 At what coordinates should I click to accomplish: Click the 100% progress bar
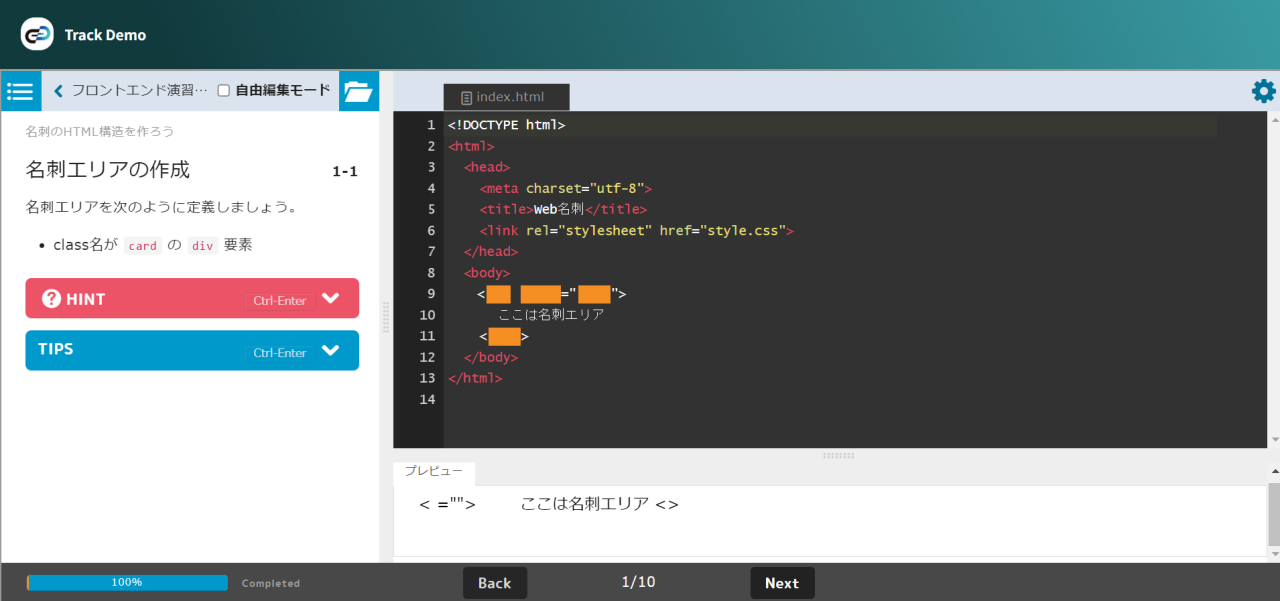tap(127, 583)
